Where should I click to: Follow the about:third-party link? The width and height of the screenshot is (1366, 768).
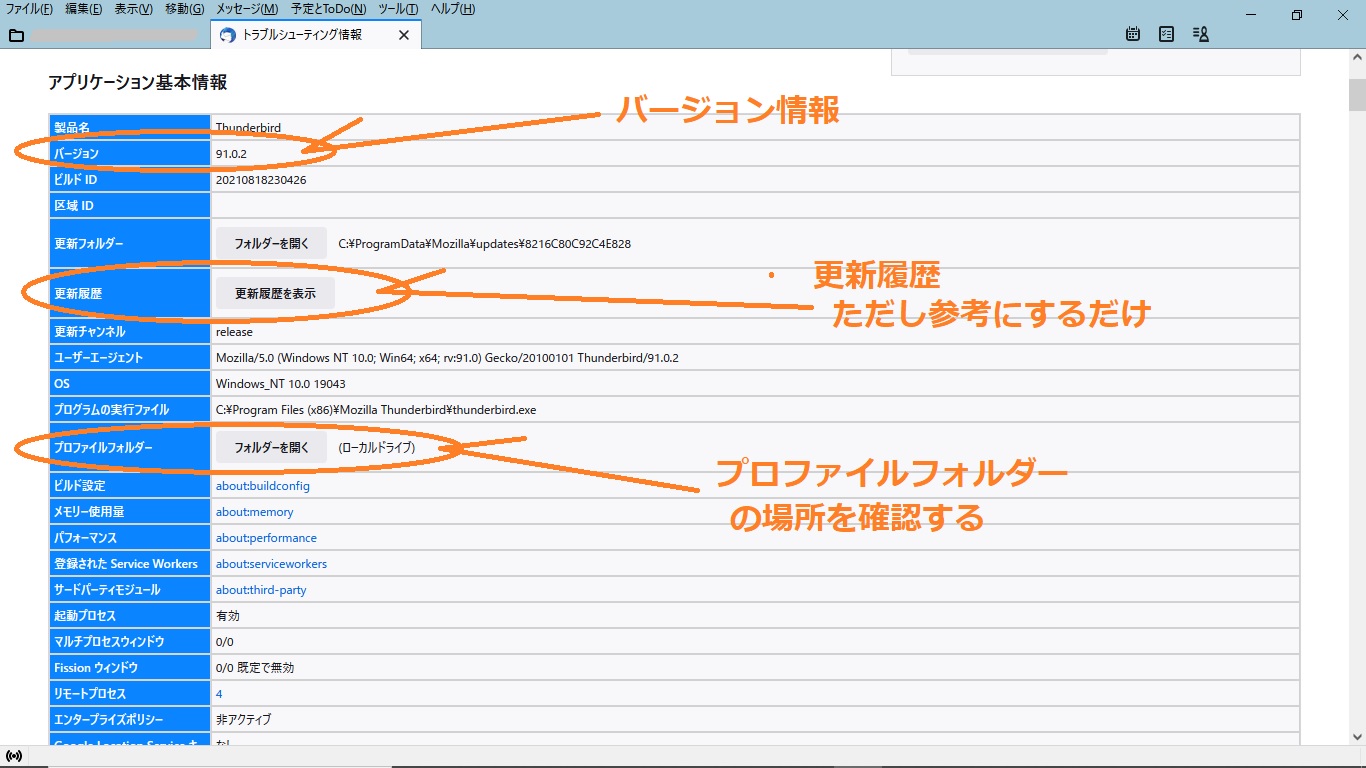[x=261, y=590]
